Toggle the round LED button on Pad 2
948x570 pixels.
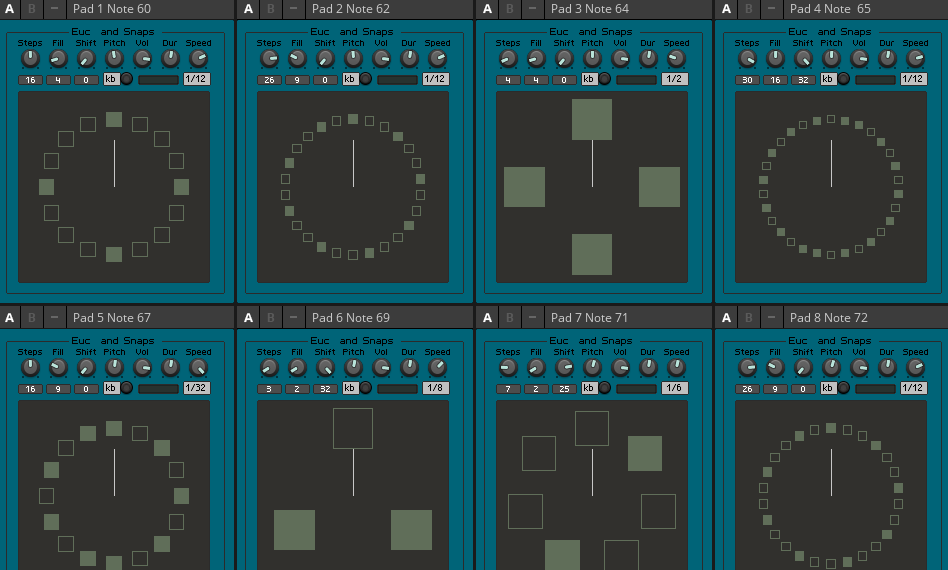[366, 79]
